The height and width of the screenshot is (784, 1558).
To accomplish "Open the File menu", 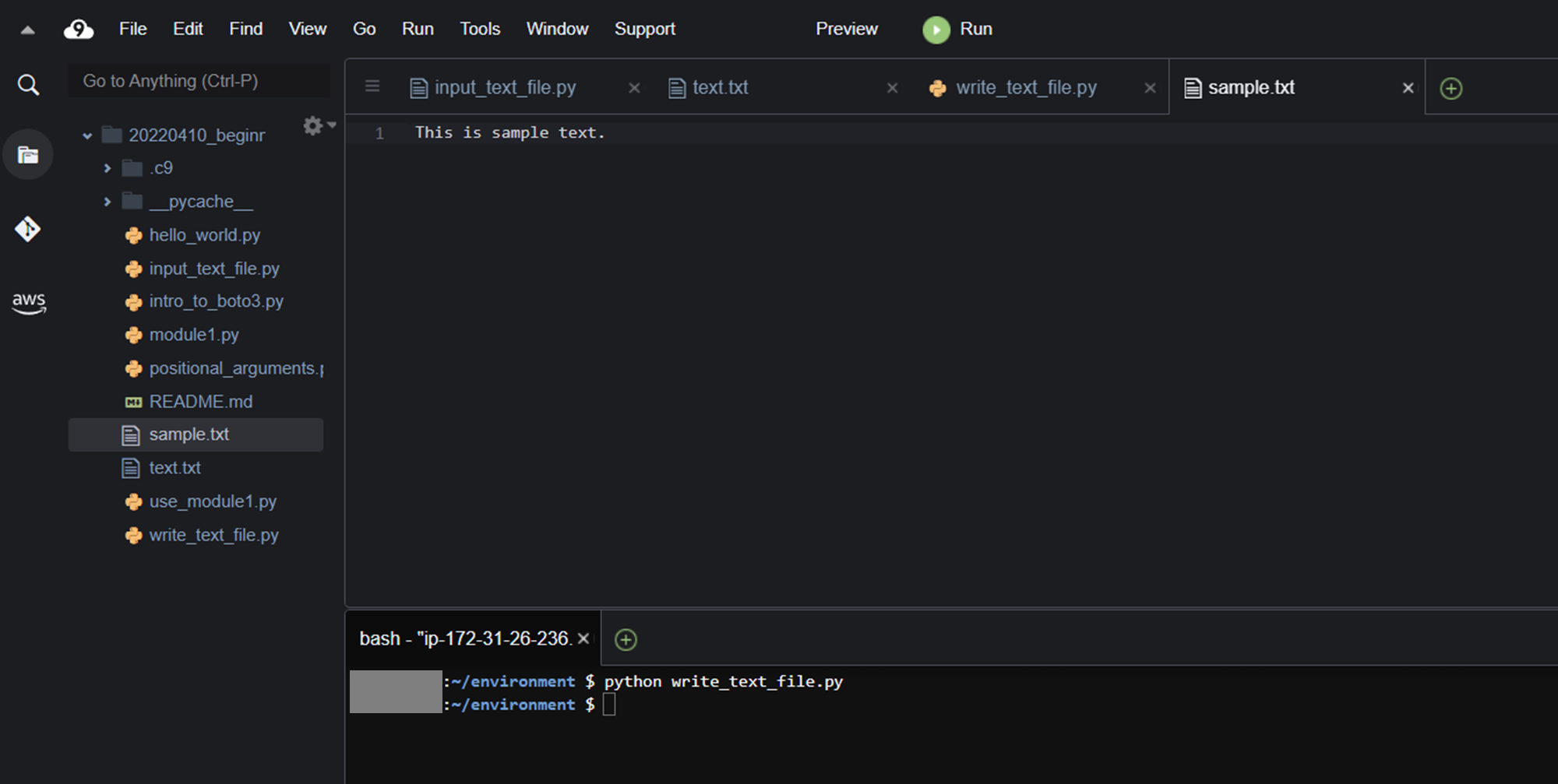I will (x=133, y=29).
